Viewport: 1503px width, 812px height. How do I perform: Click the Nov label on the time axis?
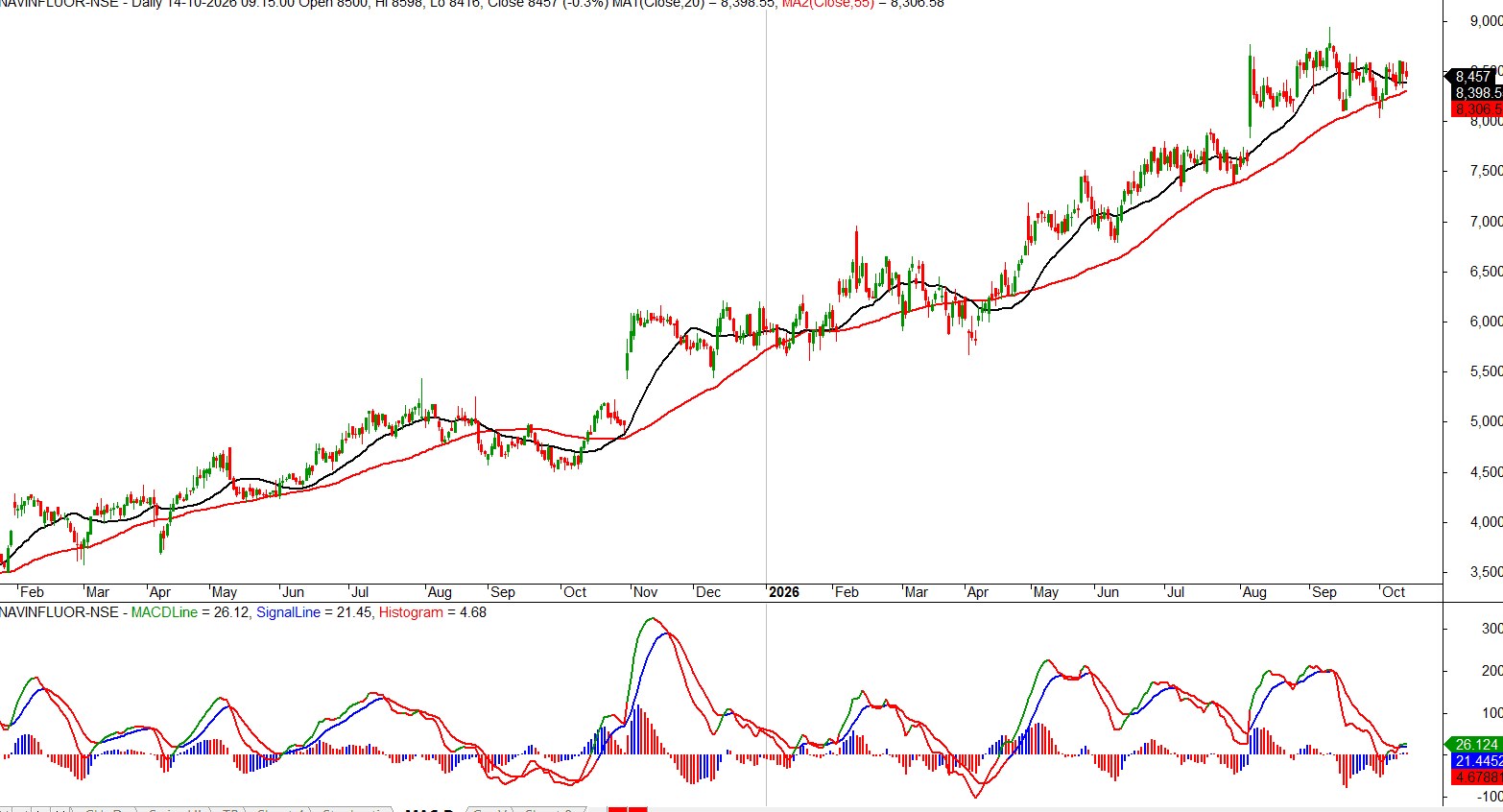pyautogui.click(x=646, y=592)
